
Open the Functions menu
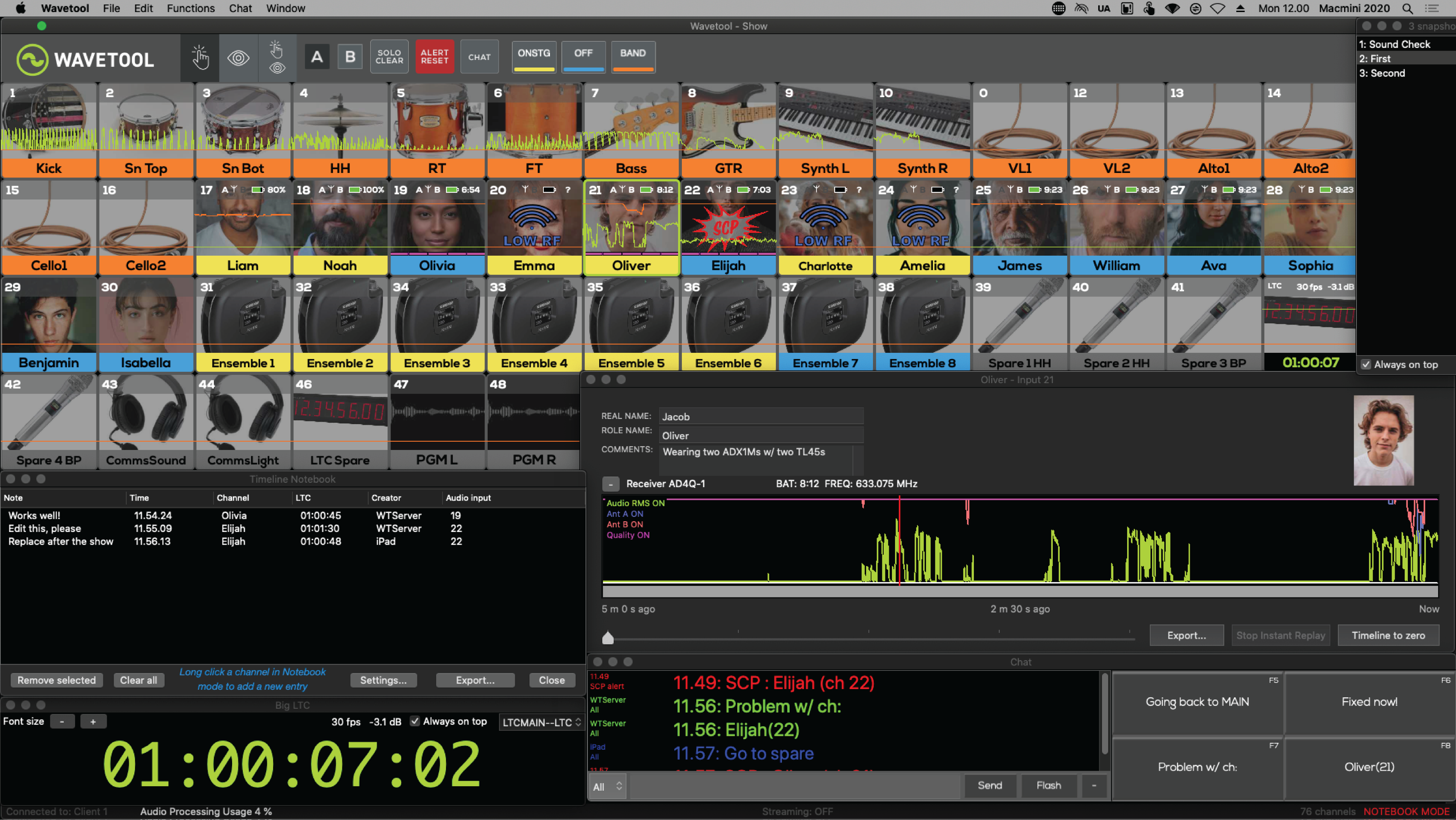tap(190, 8)
